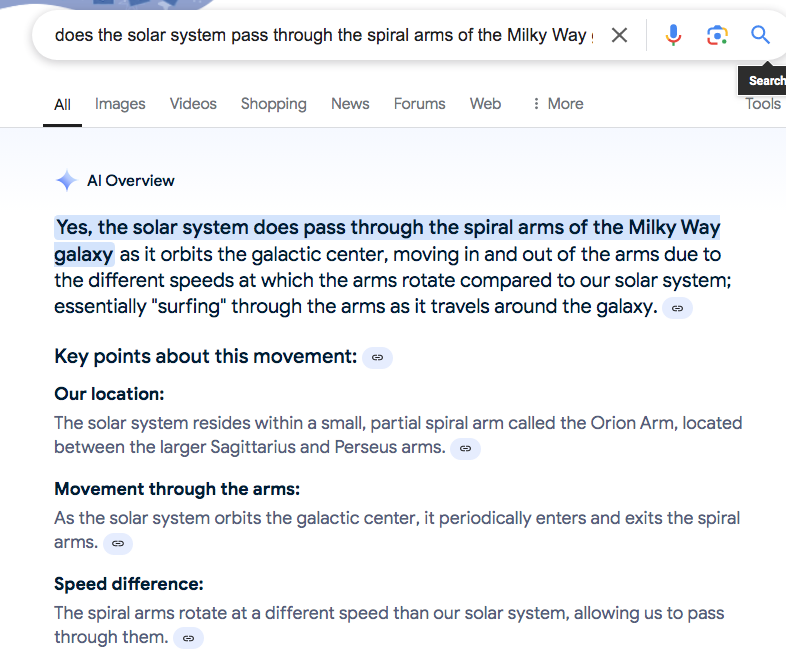Switch to the Videos tab
Image resolution: width=786 pixels, height=669 pixels.
coord(193,104)
